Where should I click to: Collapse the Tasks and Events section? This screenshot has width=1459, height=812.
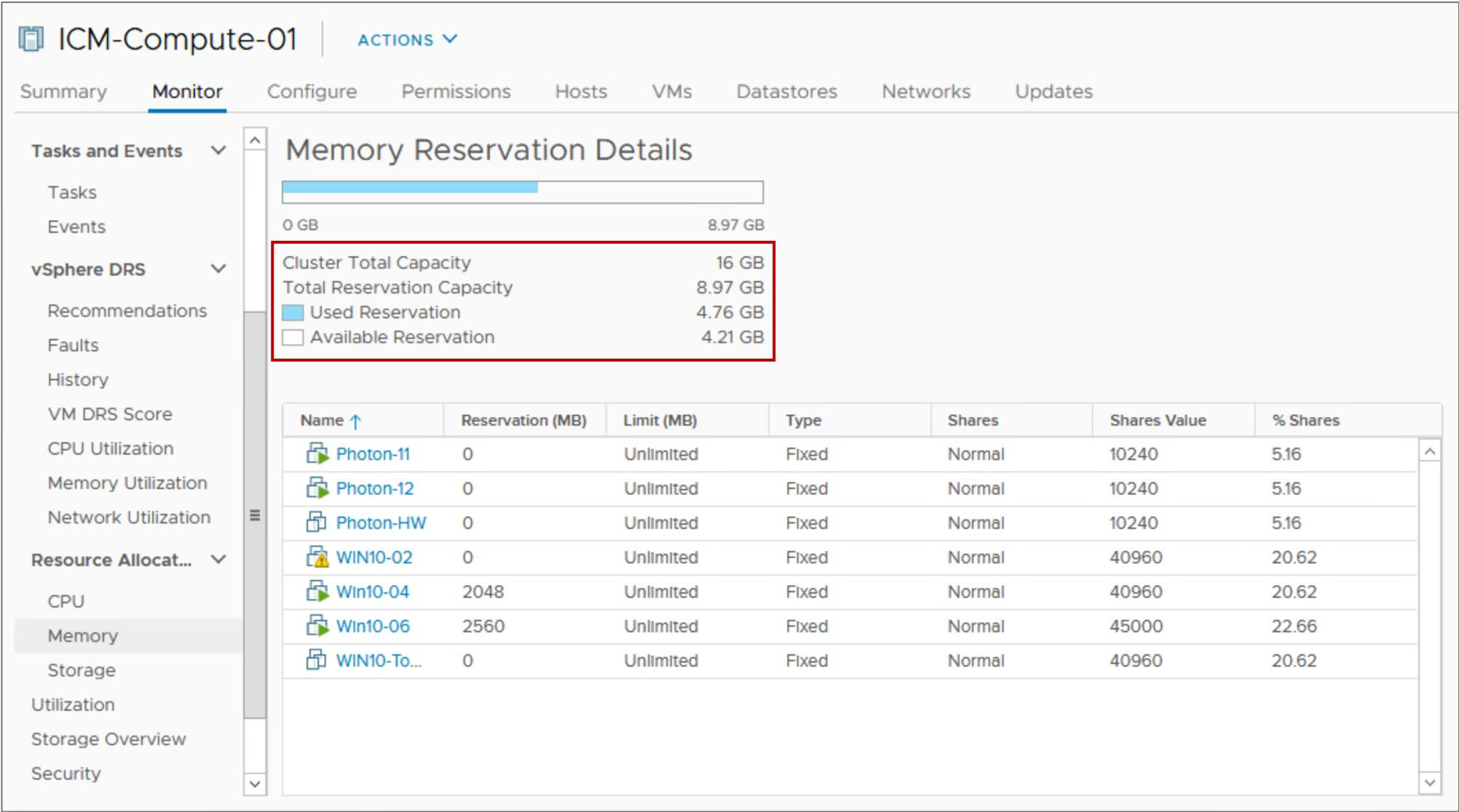tap(218, 151)
